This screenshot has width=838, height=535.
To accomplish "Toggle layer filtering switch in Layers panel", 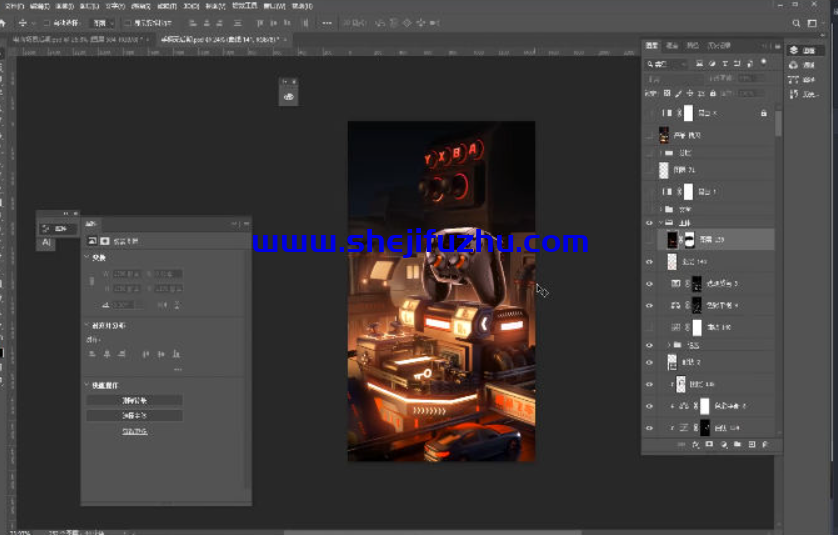I will (764, 62).
